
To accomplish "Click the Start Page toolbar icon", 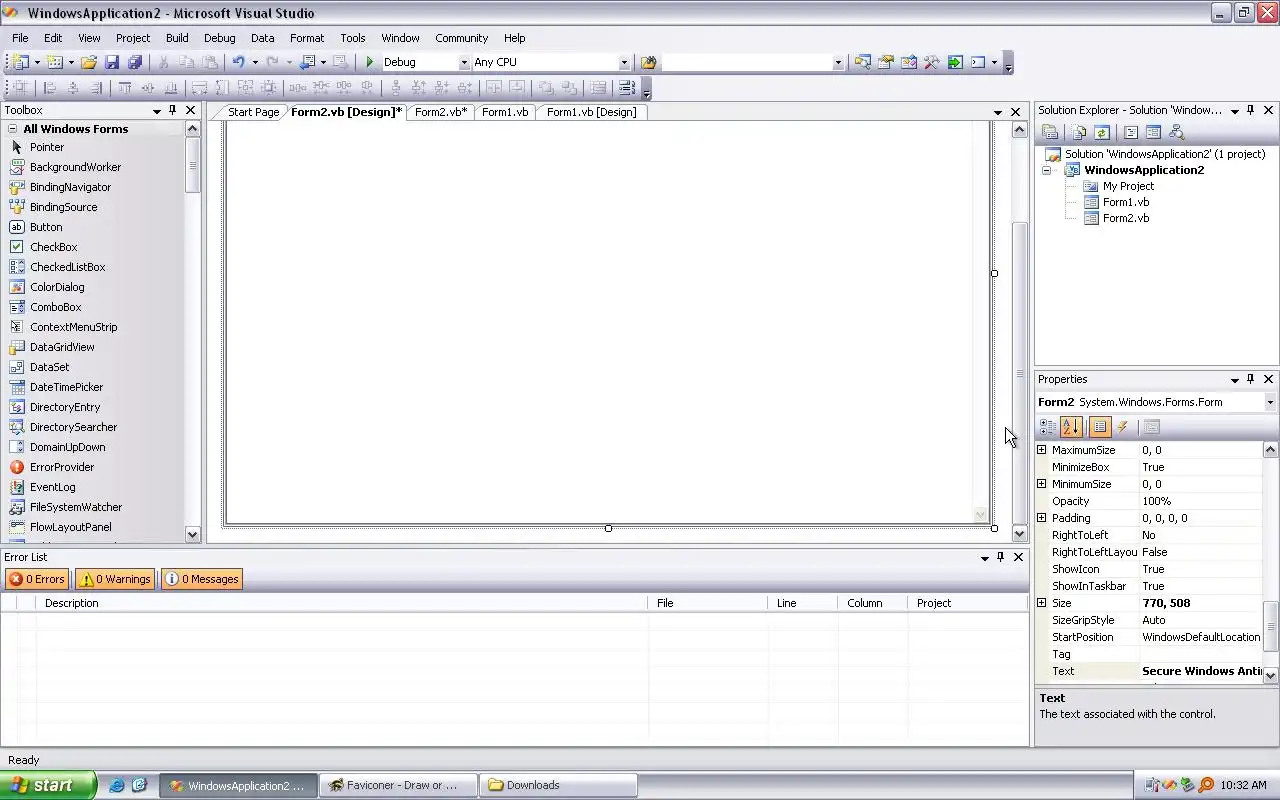I will point(955,62).
